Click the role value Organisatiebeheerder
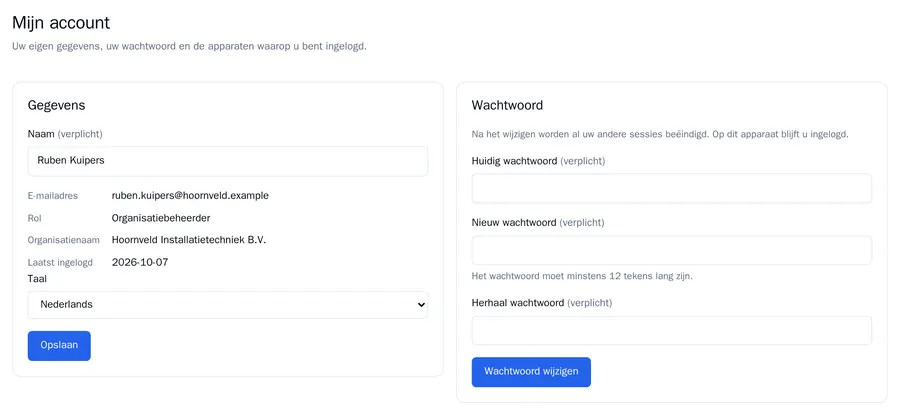Screen dimensions: 900x415 tap(161, 218)
